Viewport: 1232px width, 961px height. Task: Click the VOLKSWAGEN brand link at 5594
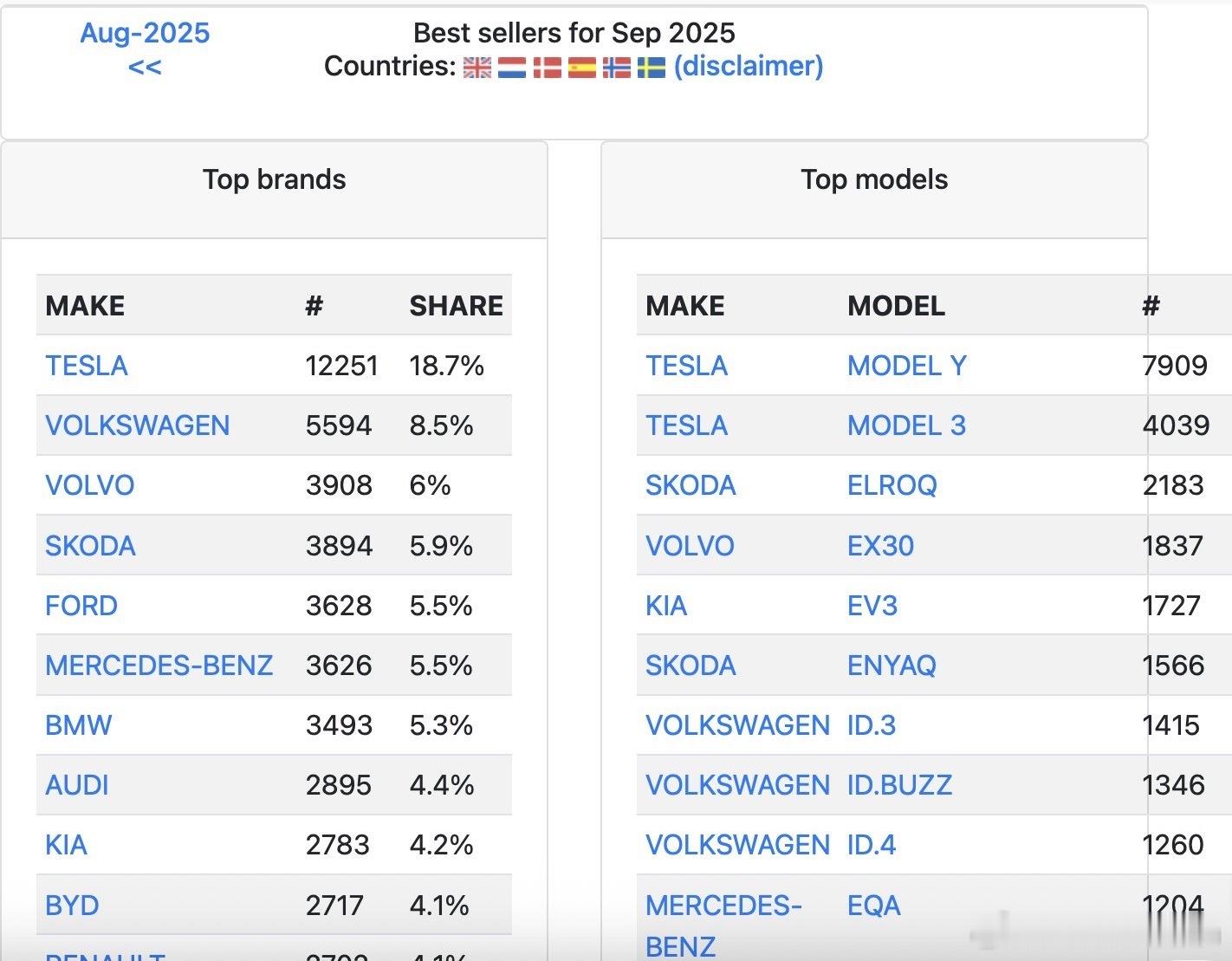click(138, 425)
